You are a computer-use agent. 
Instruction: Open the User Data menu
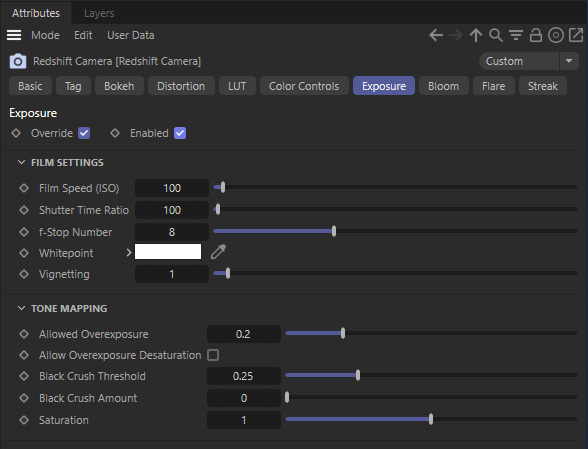(x=130, y=35)
